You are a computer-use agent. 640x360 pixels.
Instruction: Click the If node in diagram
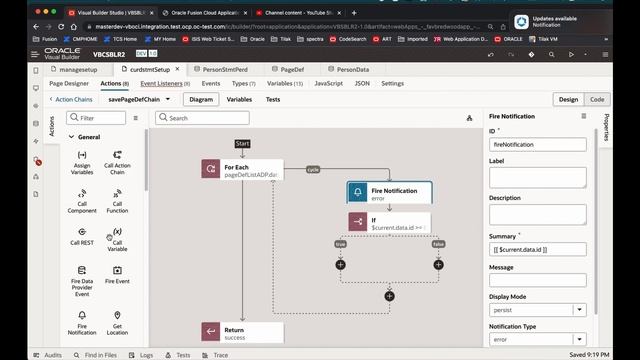click(389, 222)
